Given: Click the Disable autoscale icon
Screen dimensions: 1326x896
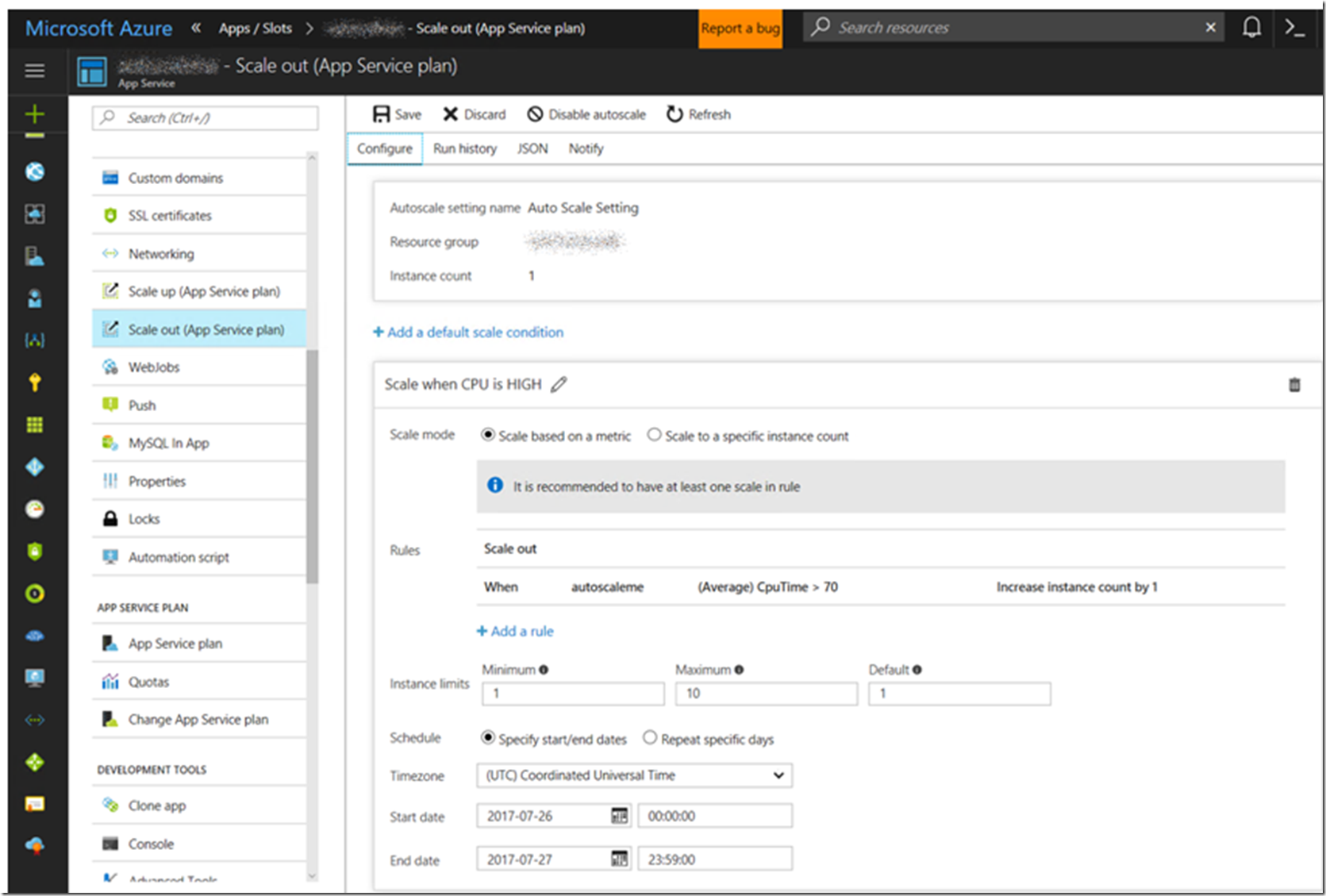Looking at the screenshot, I should (x=536, y=114).
